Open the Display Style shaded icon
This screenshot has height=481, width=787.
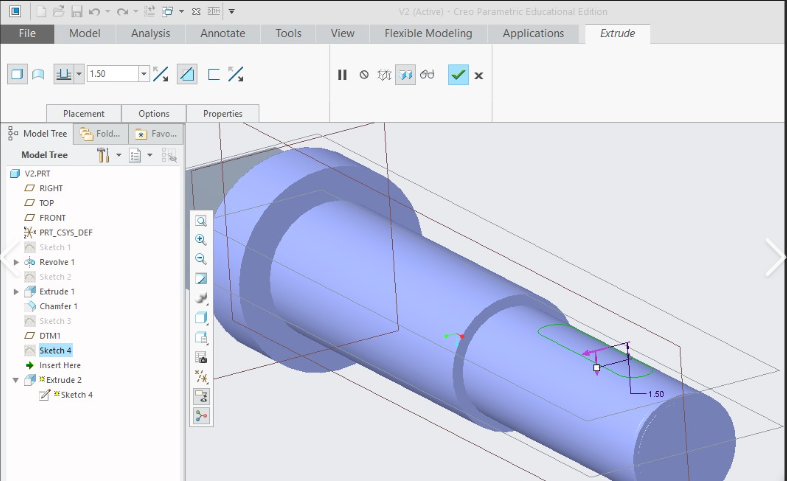click(201, 317)
